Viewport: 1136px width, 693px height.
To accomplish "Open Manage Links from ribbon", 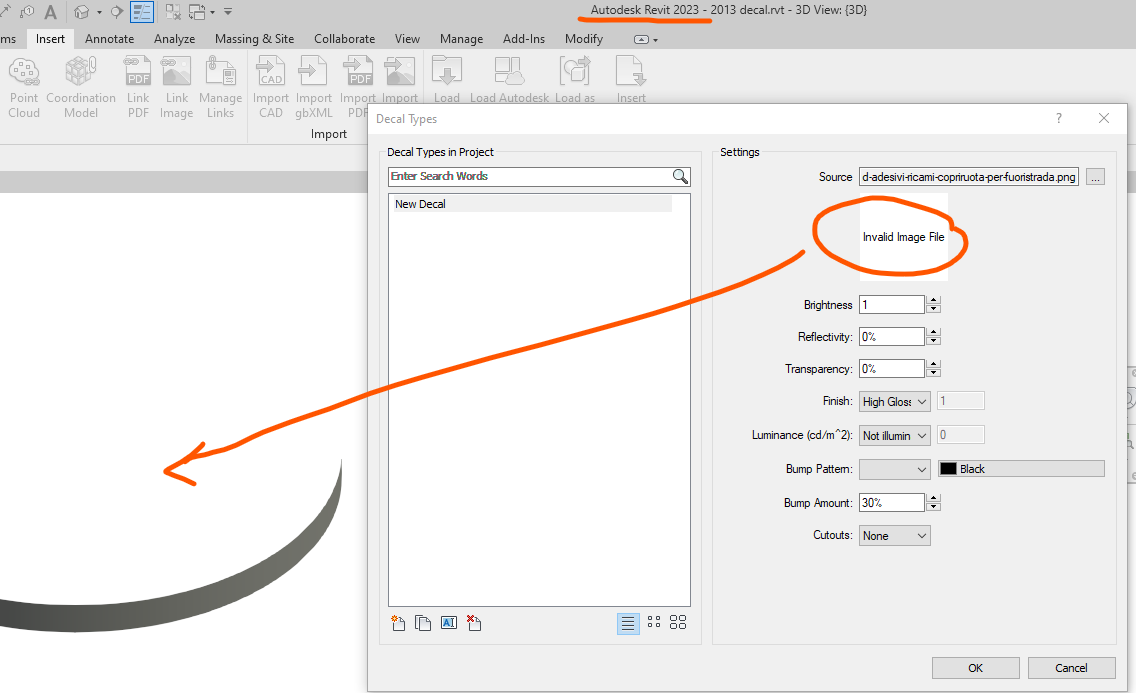I will tap(220, 72).
